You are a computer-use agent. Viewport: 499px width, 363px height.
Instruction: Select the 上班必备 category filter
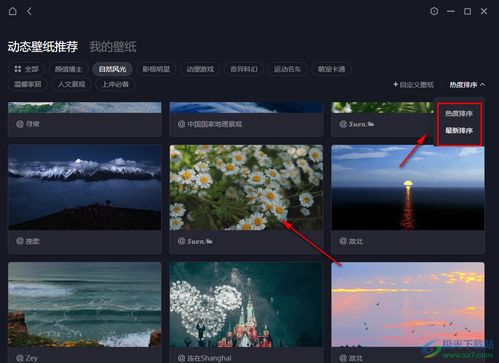click(x=115, y=84)
